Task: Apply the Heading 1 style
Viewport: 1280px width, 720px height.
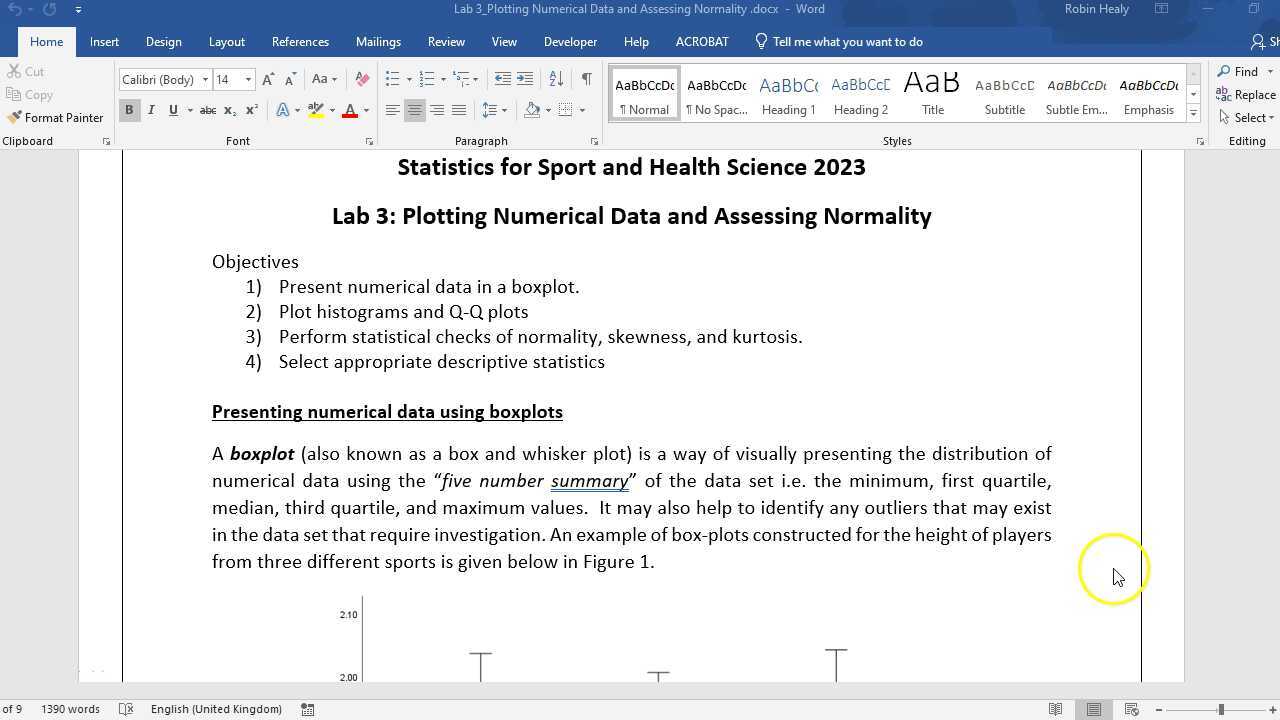Action: tap(788, 95)
